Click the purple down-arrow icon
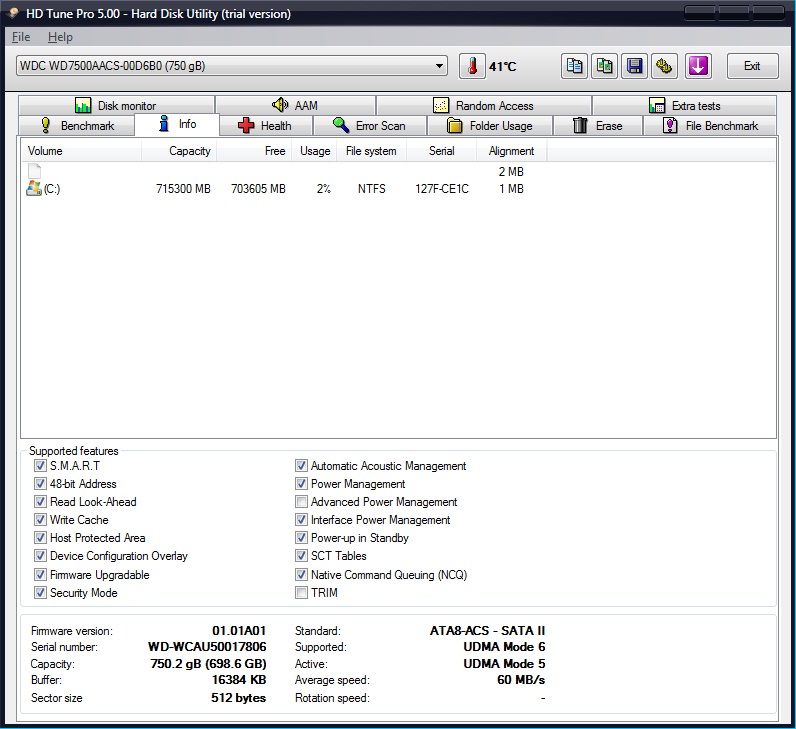The image size is (796, 729). point(697,66)
